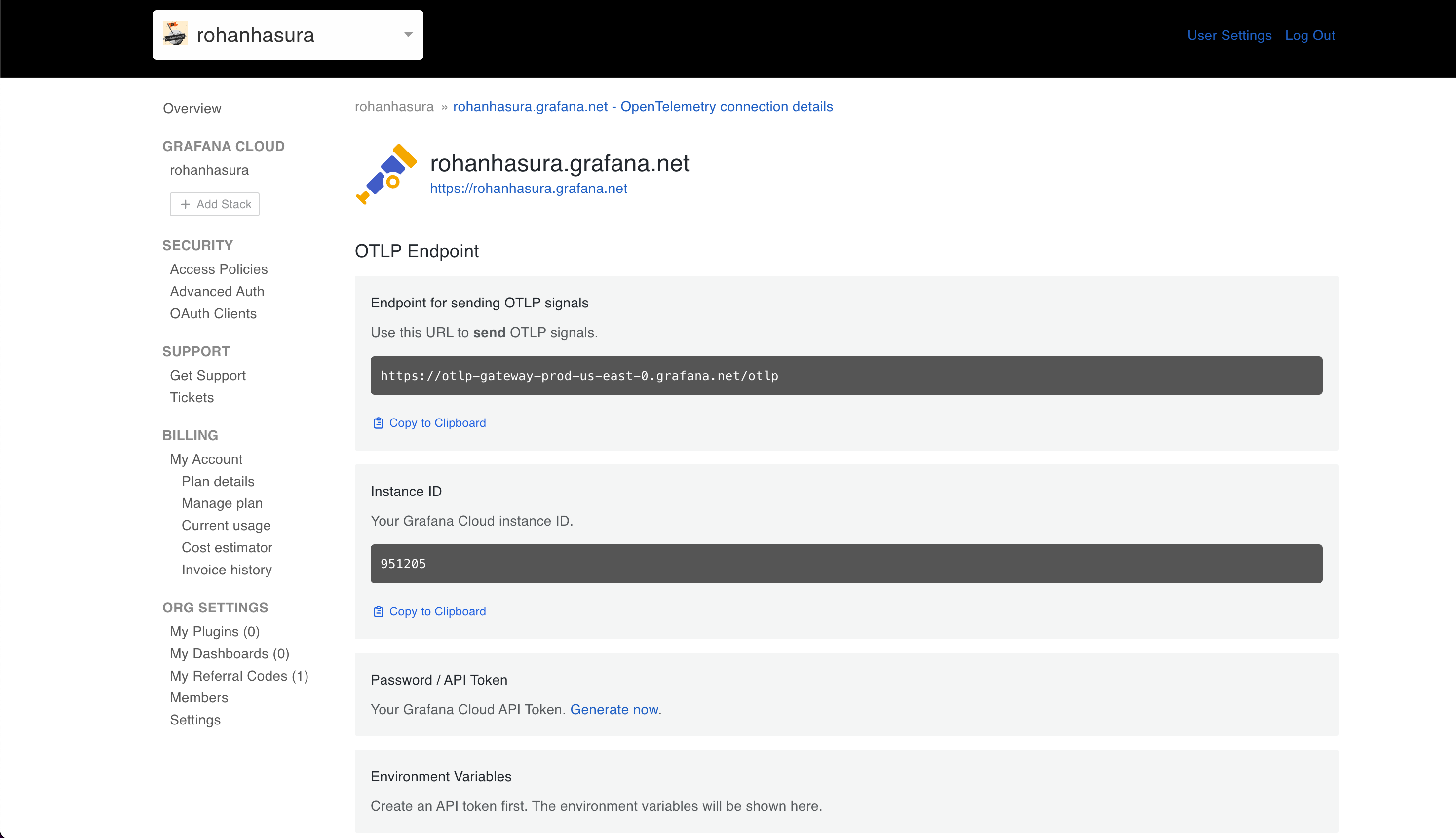Open User Settings in the top bar
The width and height of the screenshot is (1456, 838).
(1230, 35)
